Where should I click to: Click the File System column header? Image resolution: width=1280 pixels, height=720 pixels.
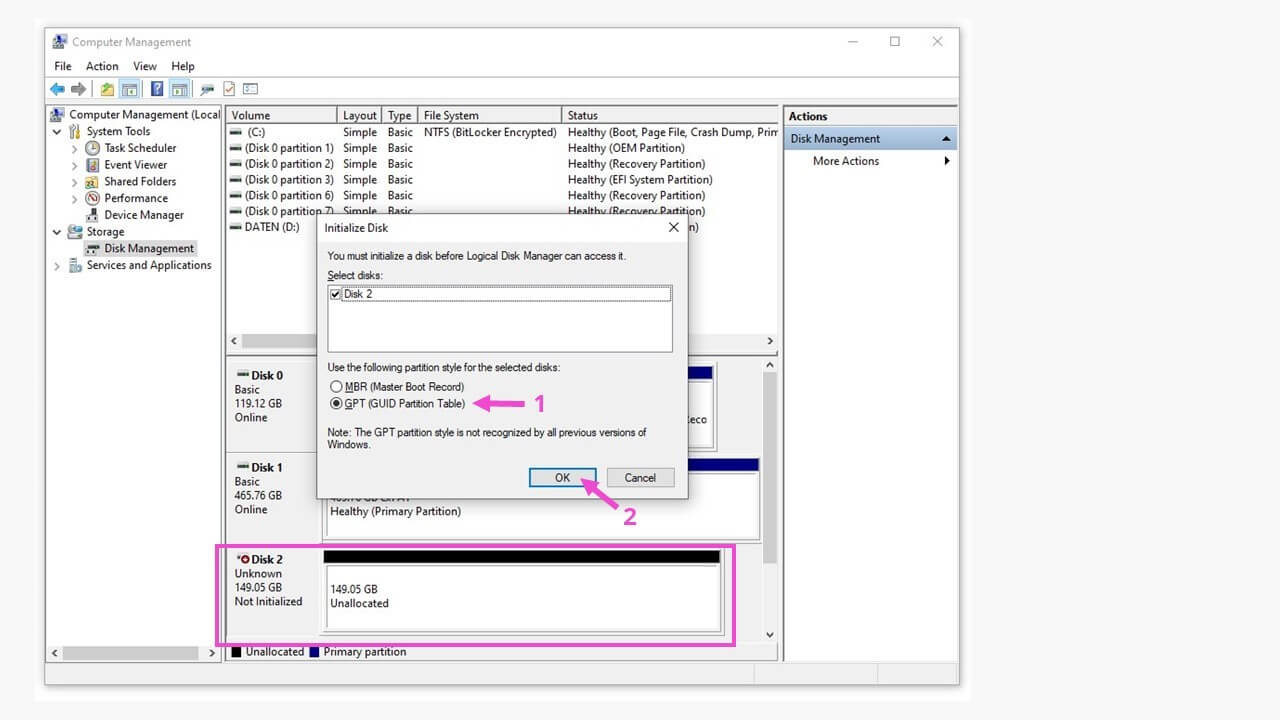[x=490, y=116]
